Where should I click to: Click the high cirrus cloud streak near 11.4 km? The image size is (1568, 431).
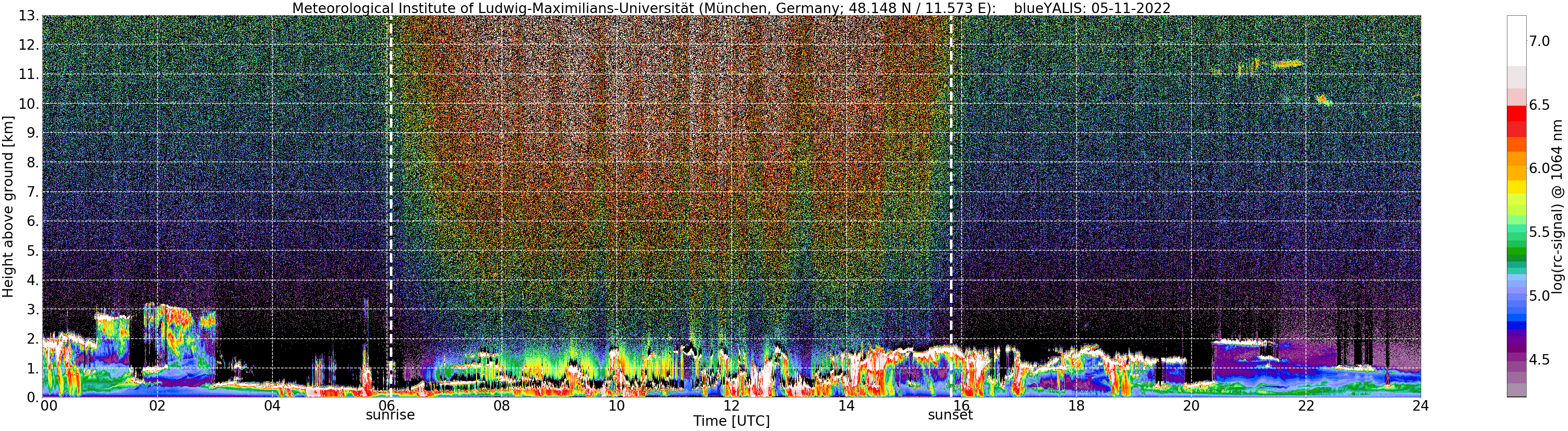click(1287, 63)
